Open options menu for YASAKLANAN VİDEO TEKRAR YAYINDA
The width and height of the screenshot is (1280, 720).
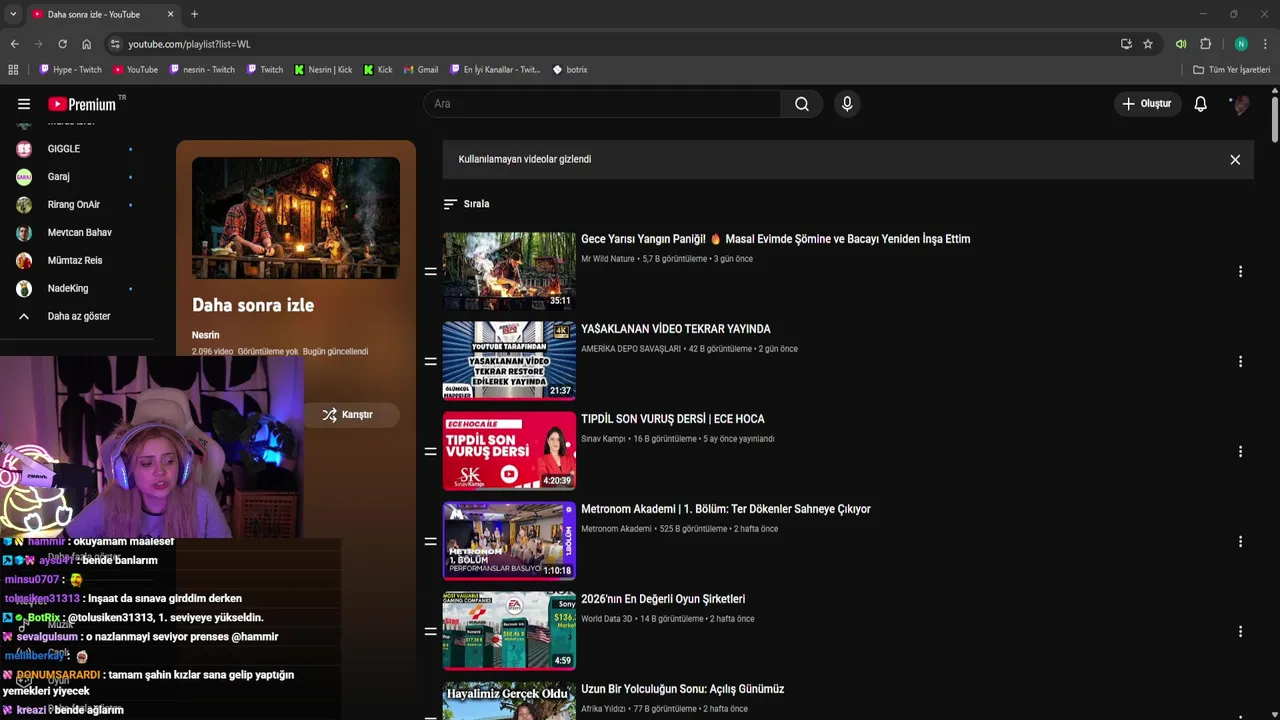1240,361
